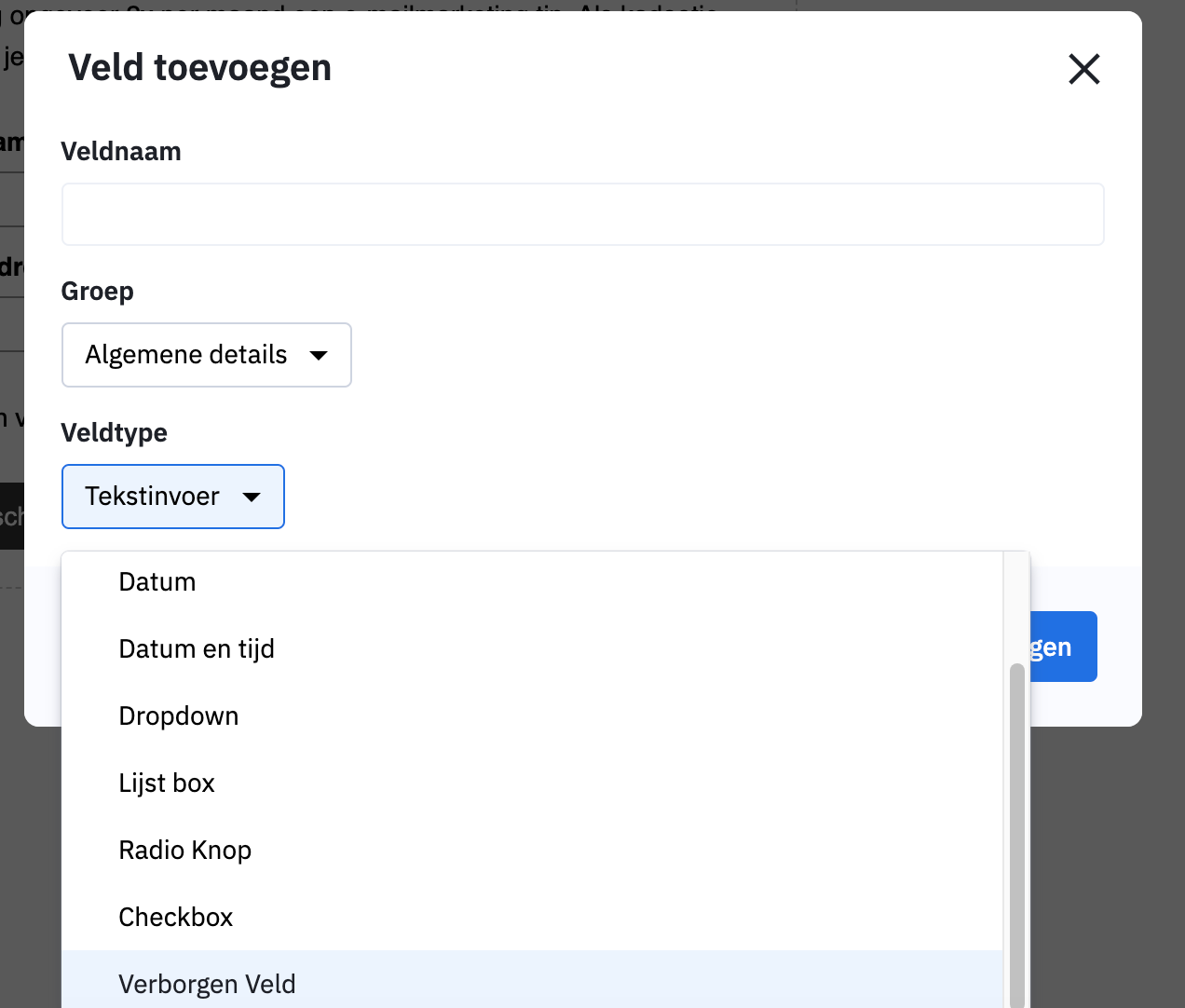Choose Radio Knop in the list
Image resolution: width=1185 pixels, height=1008 pixels.
point(185,851)
